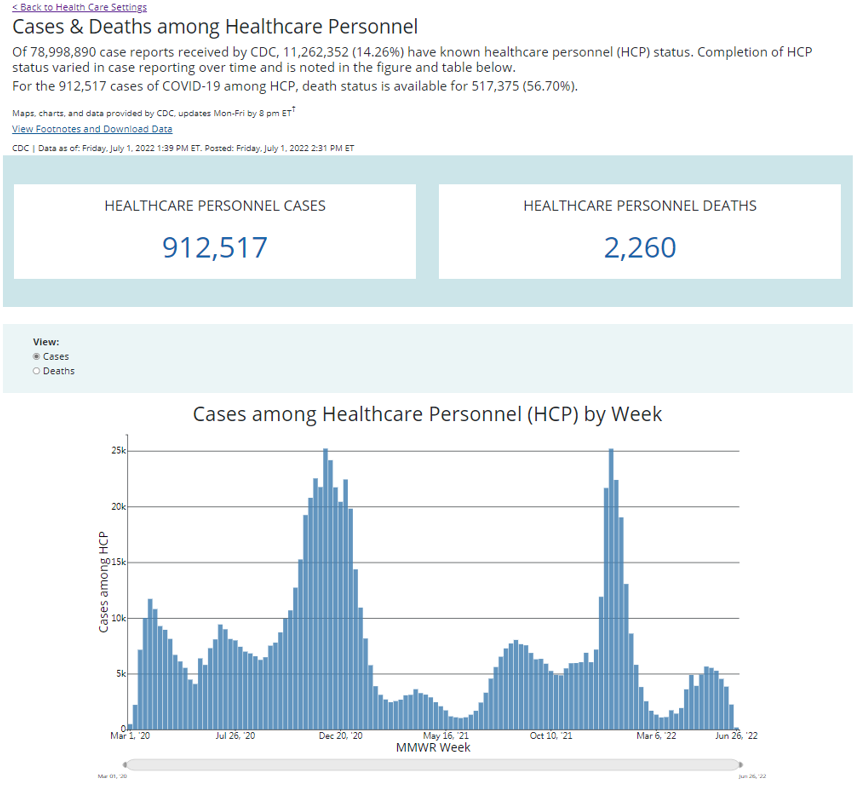Viewport: 856px width, 787px height.
Task: Click the vertical Cases among HCP axis title
Action: coord(103,583)
